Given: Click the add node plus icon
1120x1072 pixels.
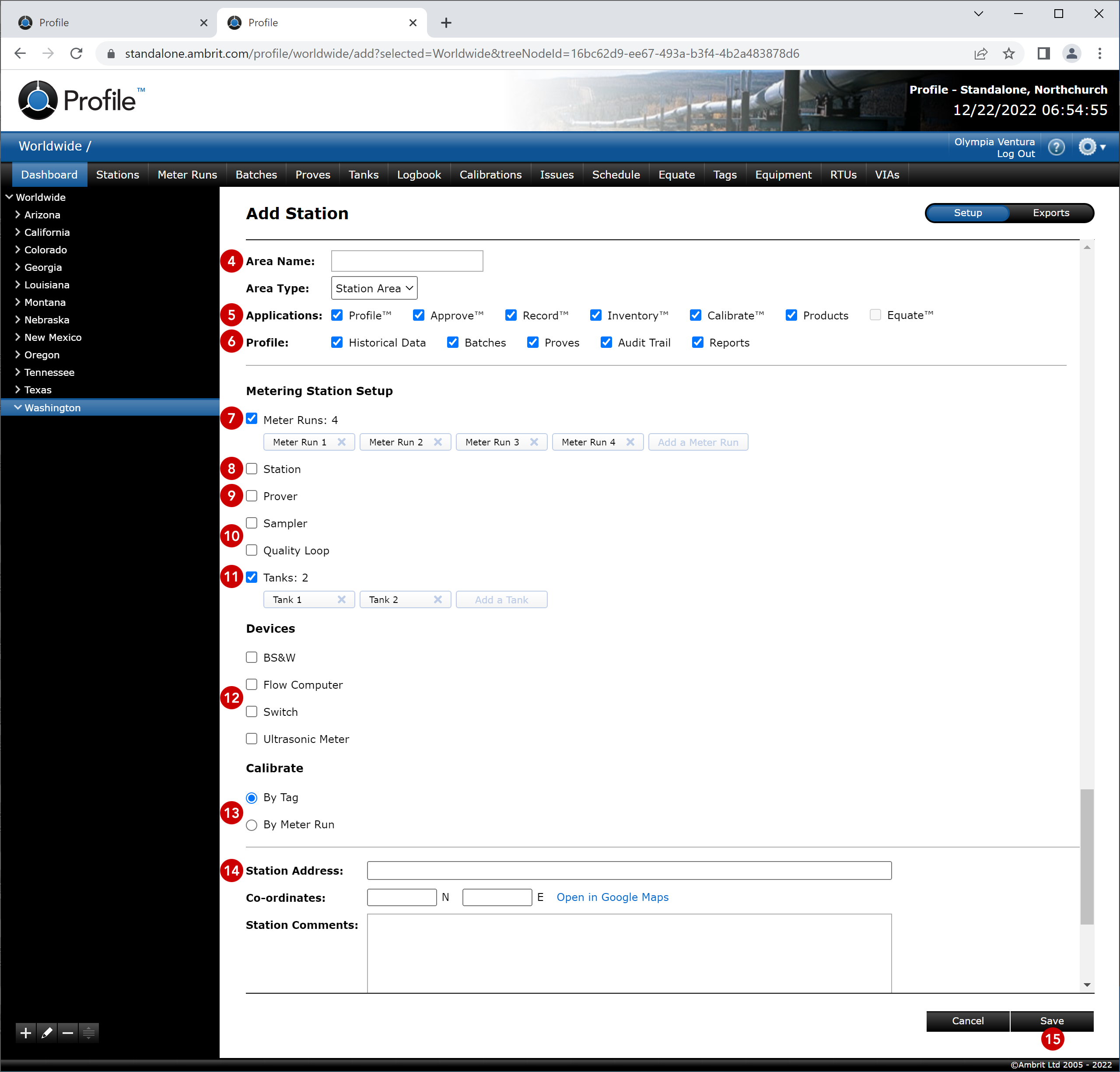Looking at the screenshot, I should (26, 1033).
